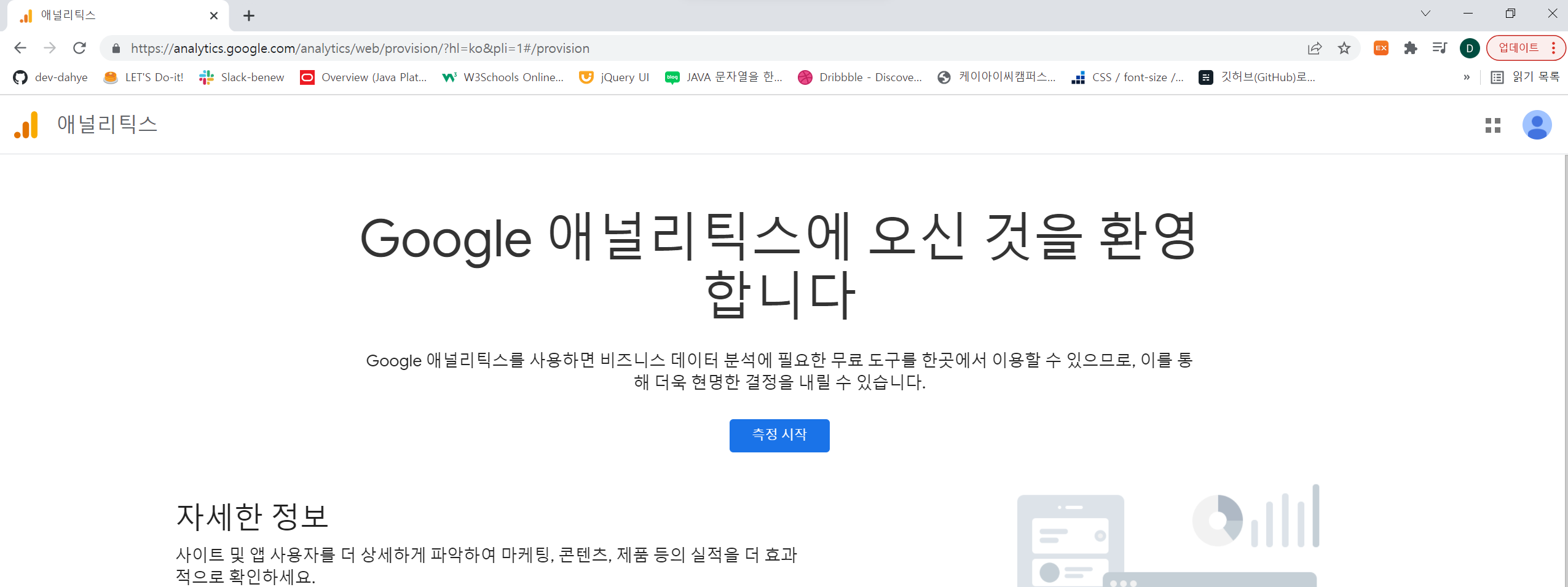Expand the hidden bookmarks chevron
1568x587 pixels.
tap(1467, 77)
